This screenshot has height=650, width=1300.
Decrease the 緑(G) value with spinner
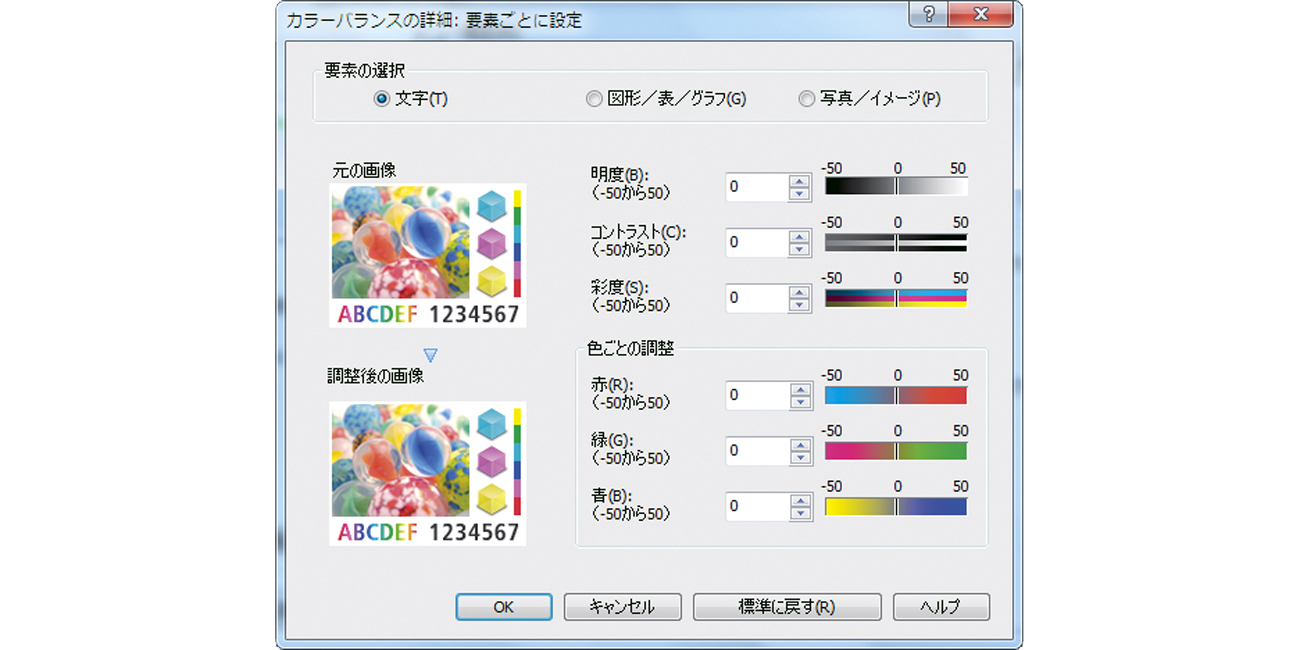point(800,457)
